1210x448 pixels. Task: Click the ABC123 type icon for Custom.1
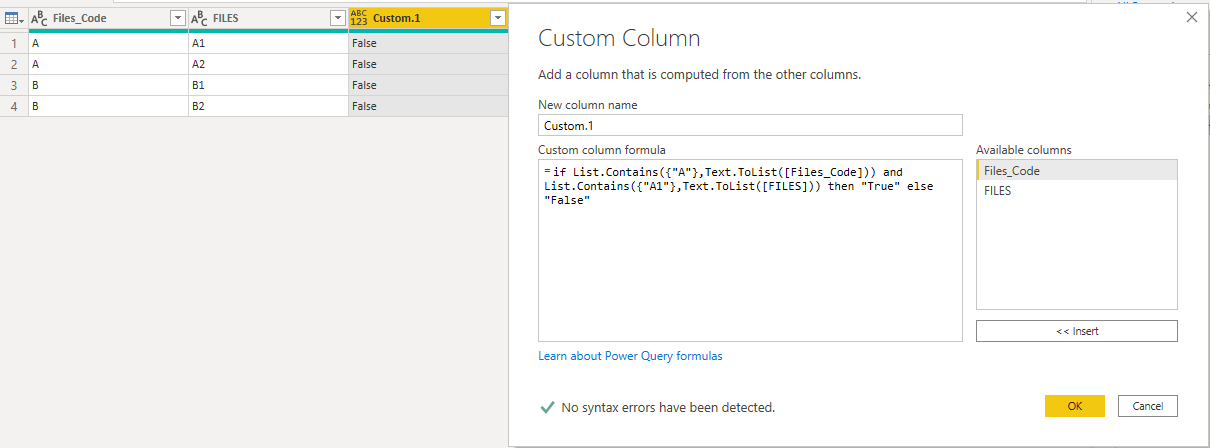click(x=359, y=18)
